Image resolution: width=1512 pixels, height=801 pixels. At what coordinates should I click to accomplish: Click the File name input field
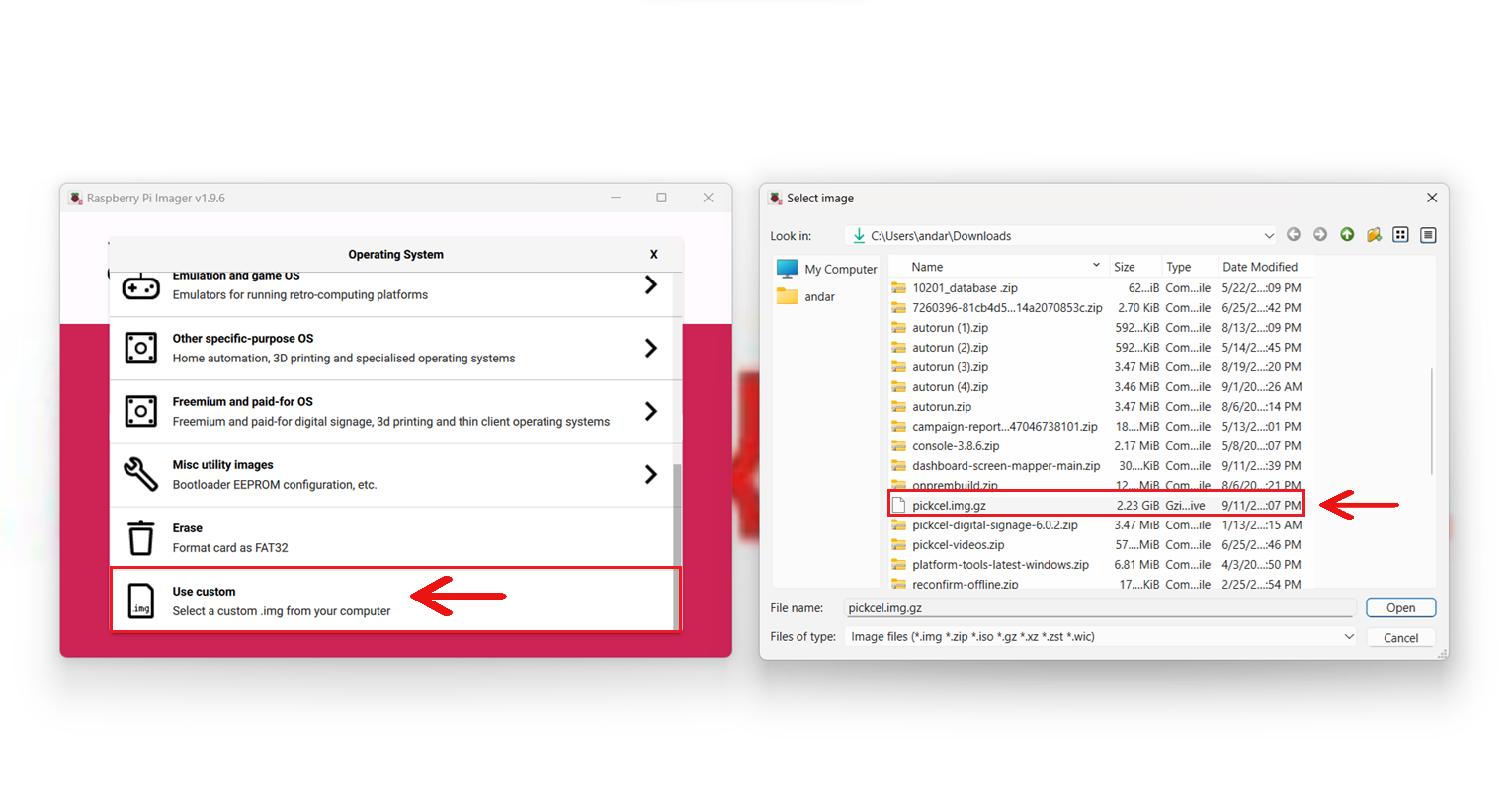1099,608
